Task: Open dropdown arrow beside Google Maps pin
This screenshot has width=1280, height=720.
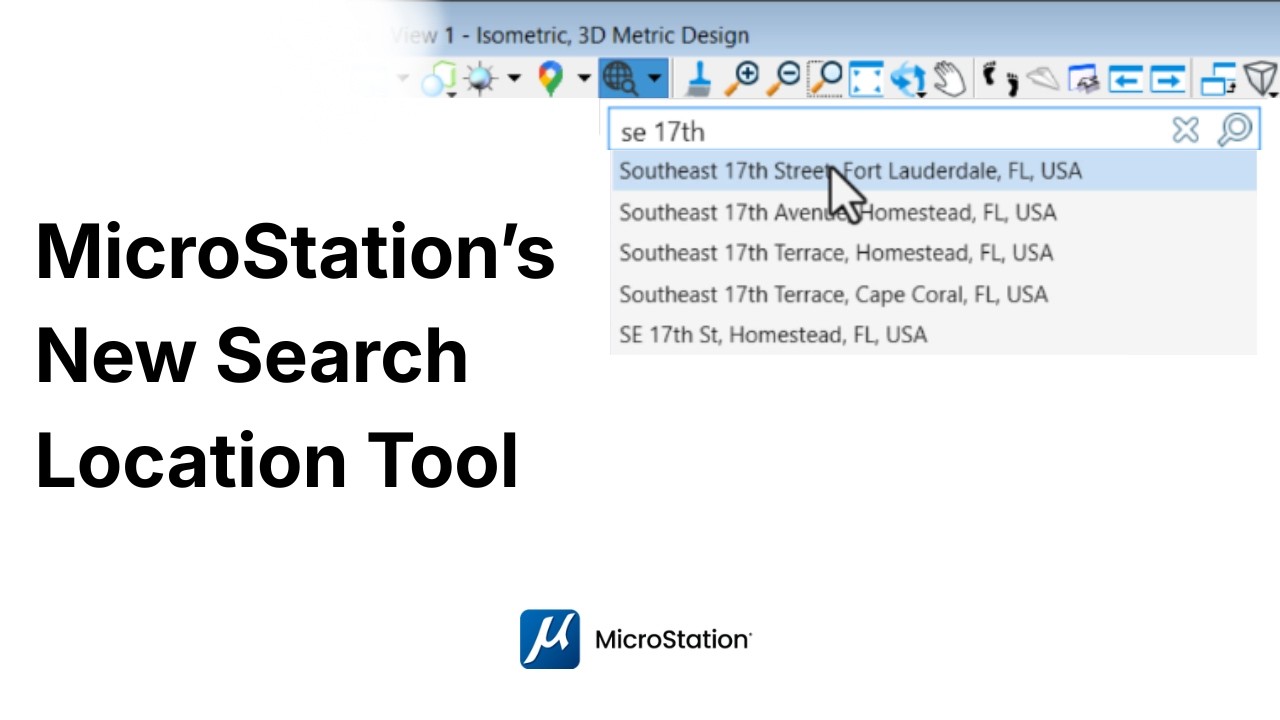Action: click(x=584, y=78)
